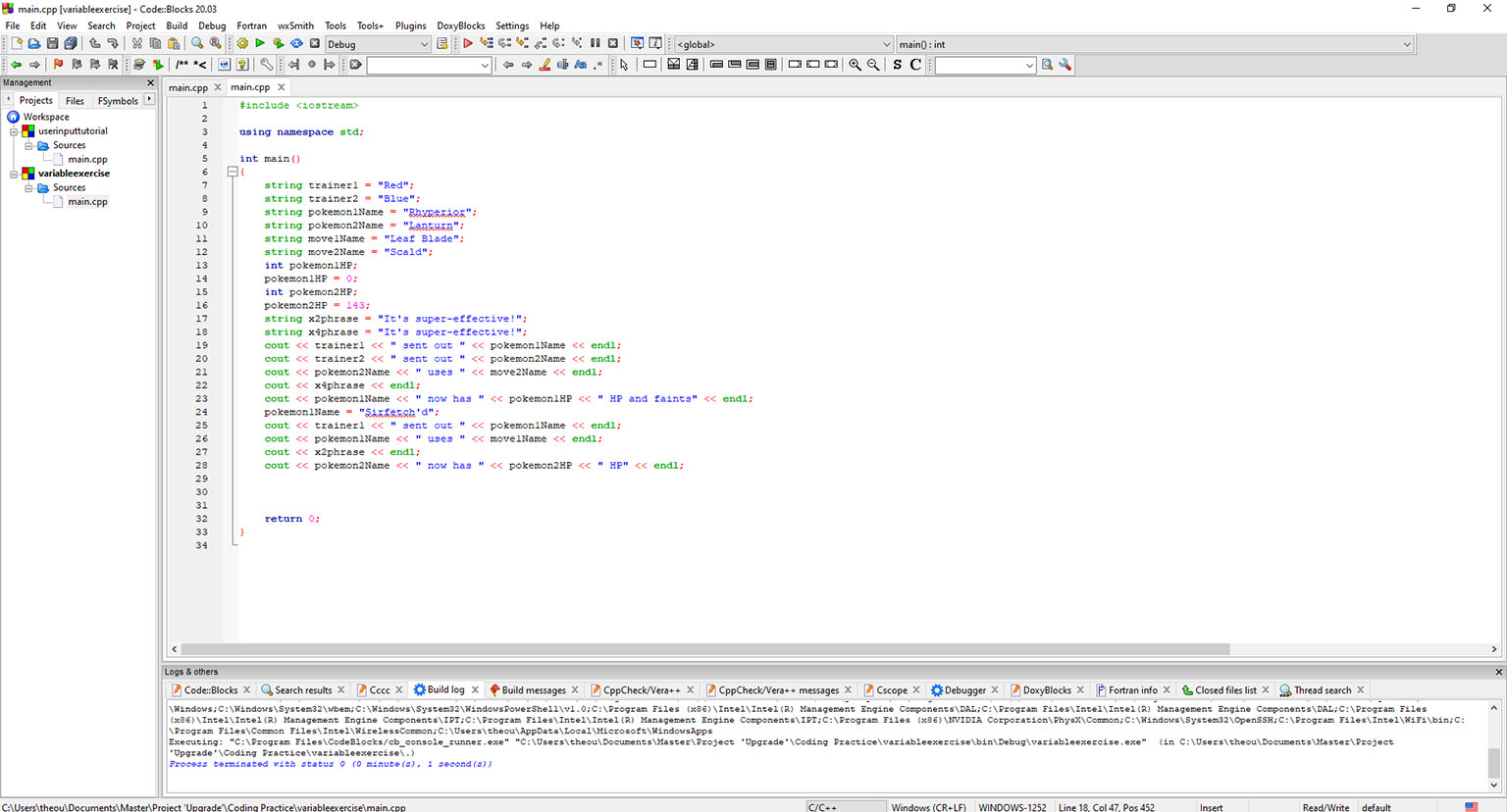The image size is (1507, 812).
Task: Open the Thread search log tab
Action: [x=1322, y=690]
